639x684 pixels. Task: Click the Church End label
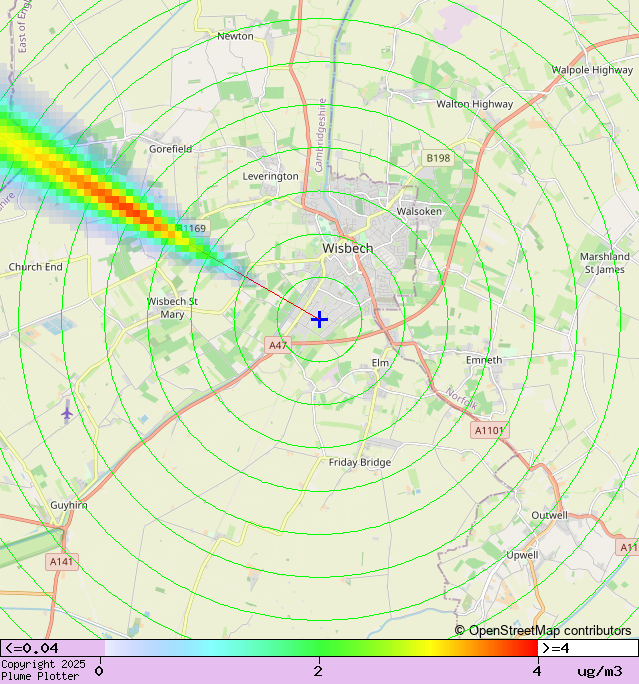(x=36, y=267)
